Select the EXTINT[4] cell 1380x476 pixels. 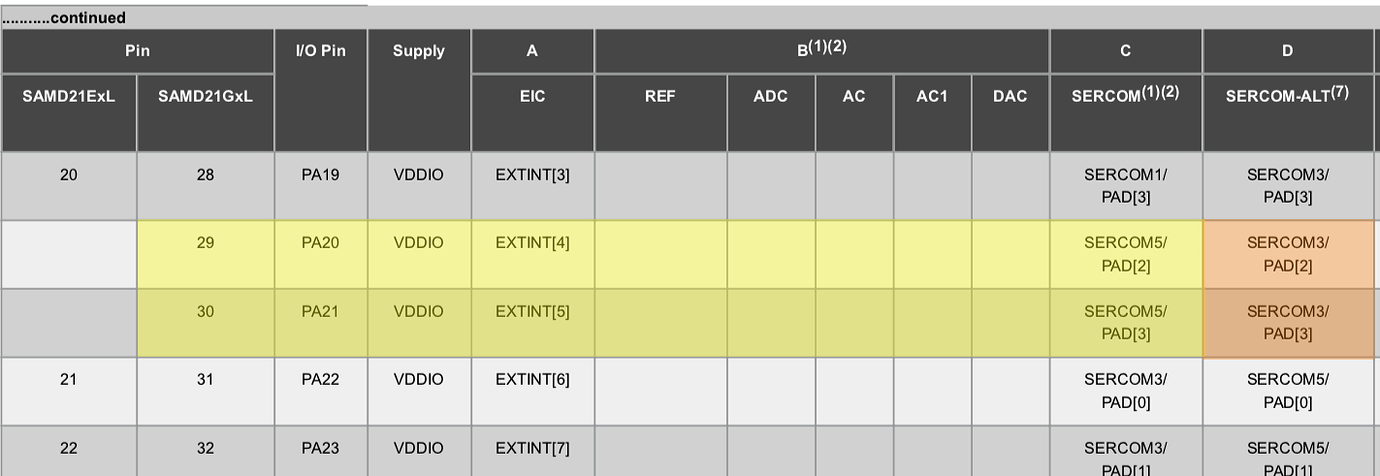[x=532, y=243]
